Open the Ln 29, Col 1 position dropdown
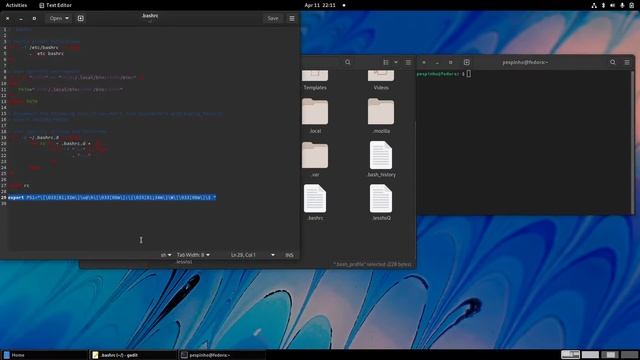Viewport: 640px width, 360px height. click(253, 255)
